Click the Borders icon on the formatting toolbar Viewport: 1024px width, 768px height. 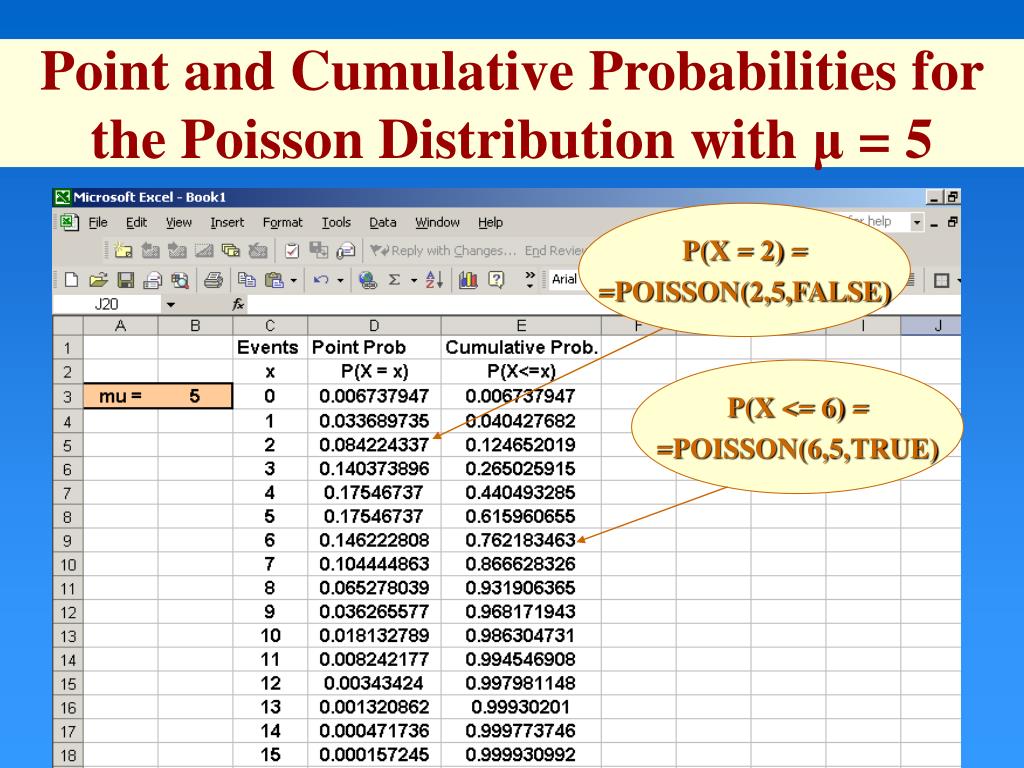pos(941,281)
